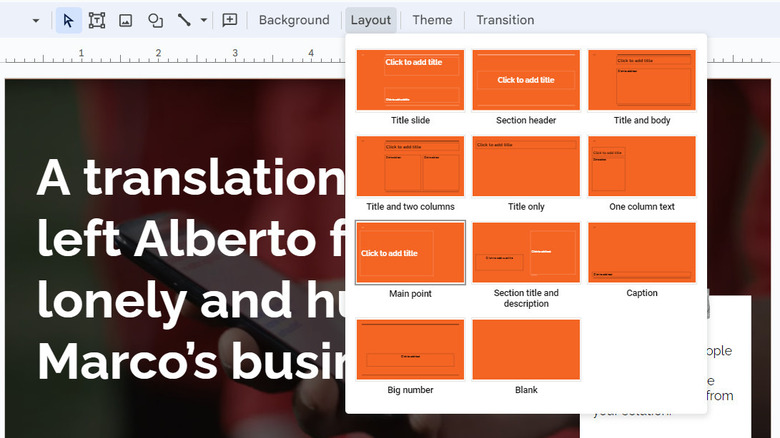Screen dimensions: 780x438
Task: Open the Transition panel
Action: pyautogui.click(x=505, y=20)
